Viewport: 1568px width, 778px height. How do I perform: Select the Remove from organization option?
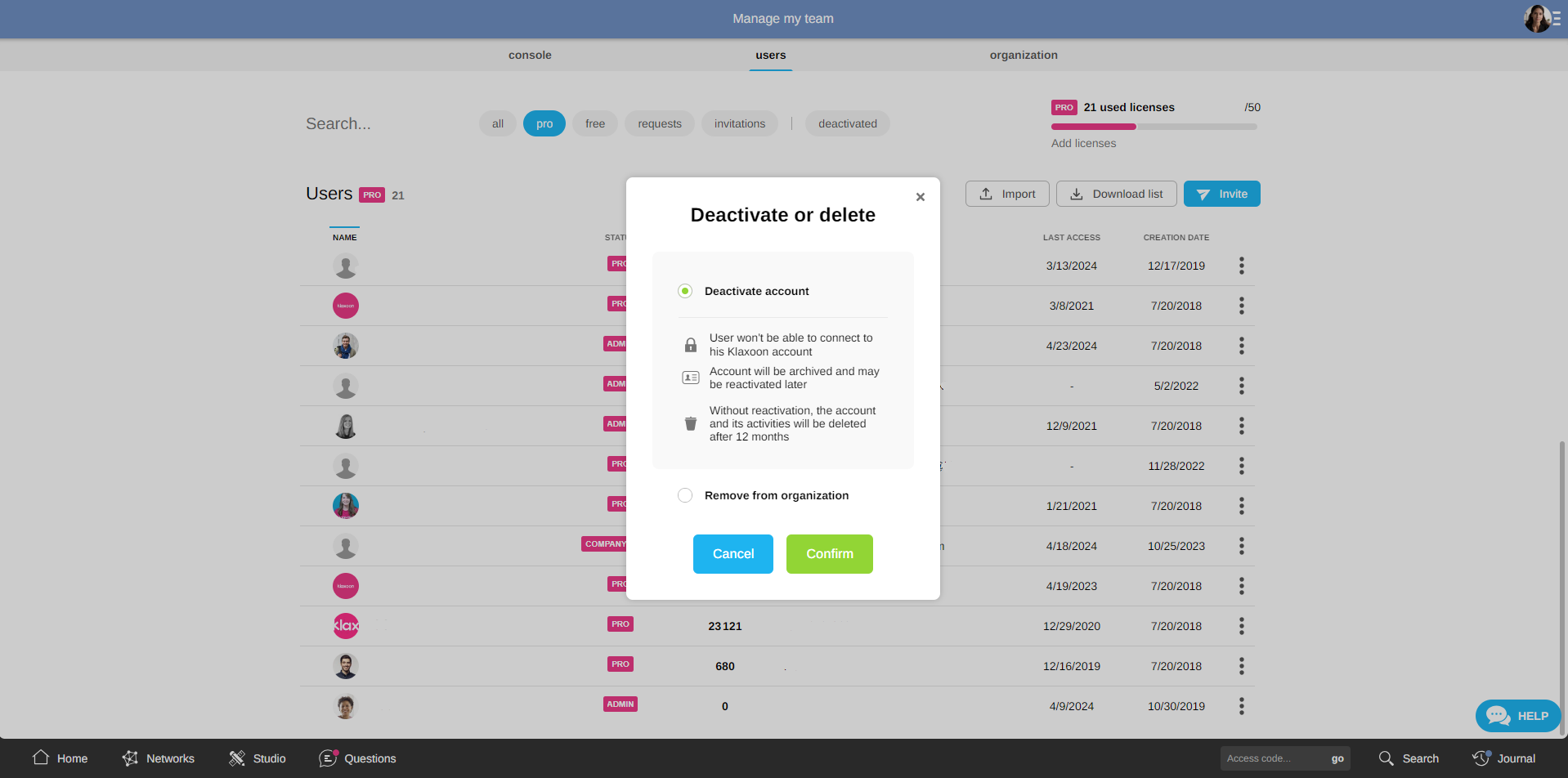click(685, 495)
